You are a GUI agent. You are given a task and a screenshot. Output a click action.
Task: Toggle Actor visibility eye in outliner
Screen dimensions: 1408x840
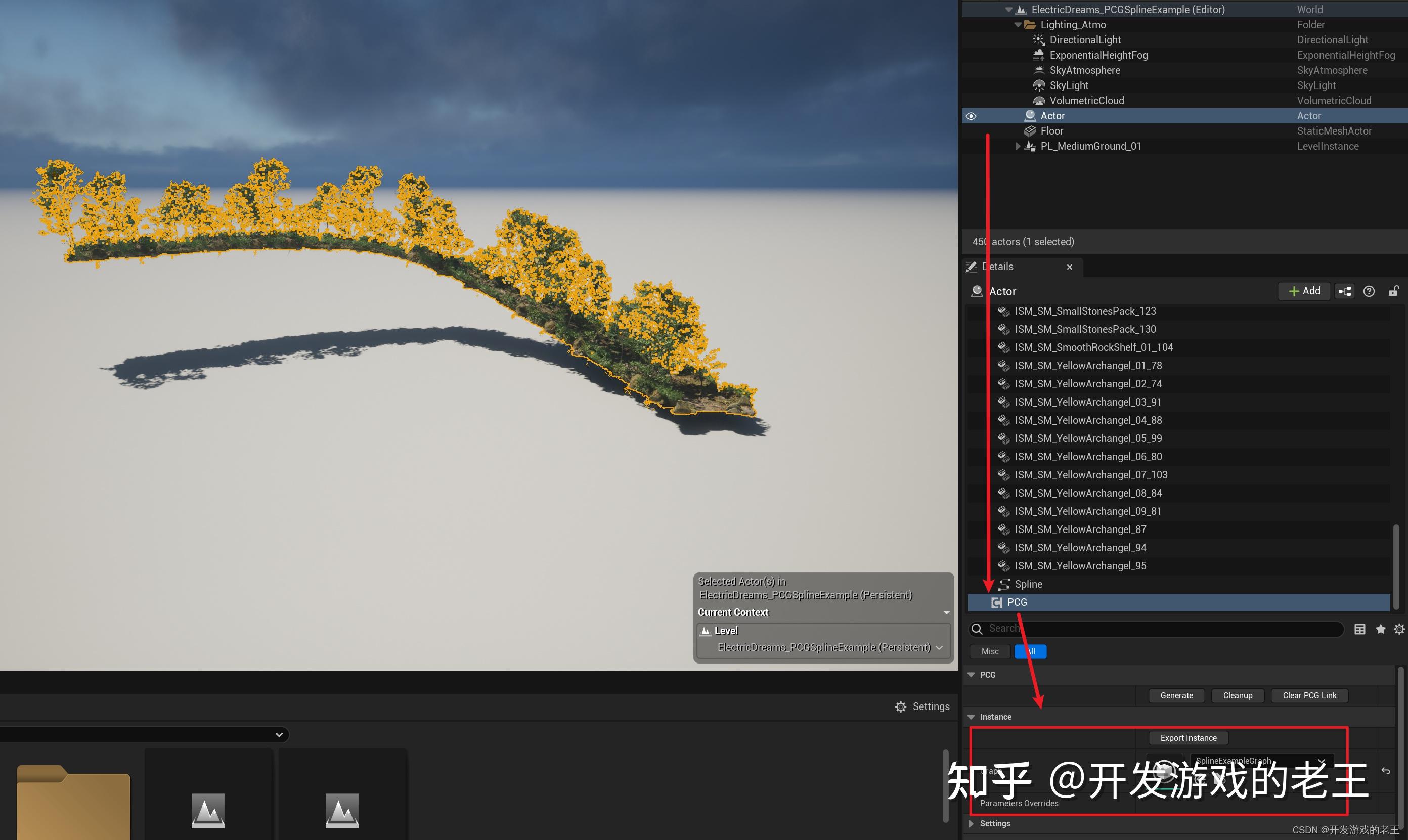[971, 115]
